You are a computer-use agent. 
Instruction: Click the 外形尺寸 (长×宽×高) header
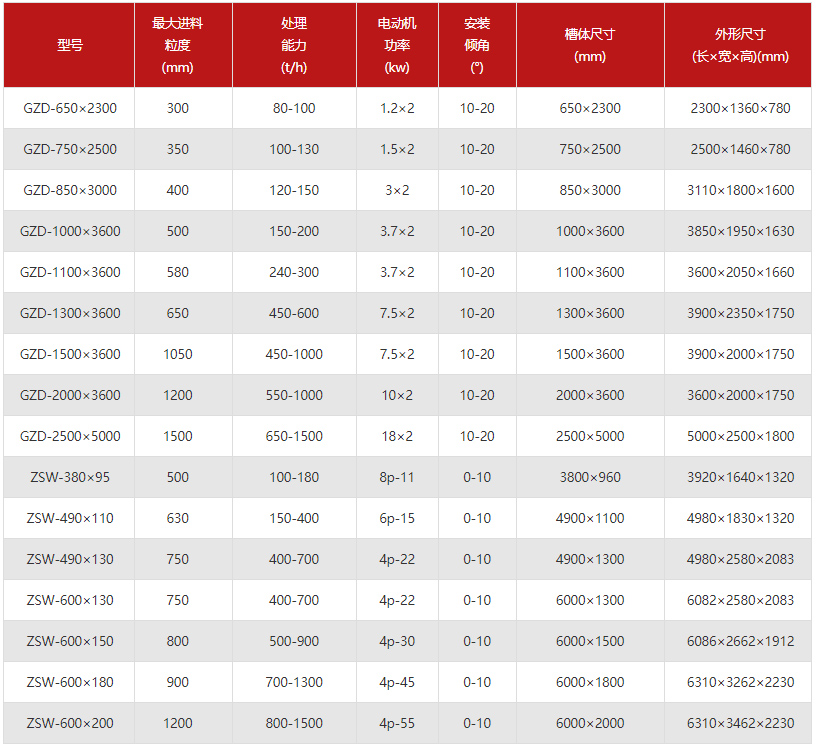pos(740,45)
